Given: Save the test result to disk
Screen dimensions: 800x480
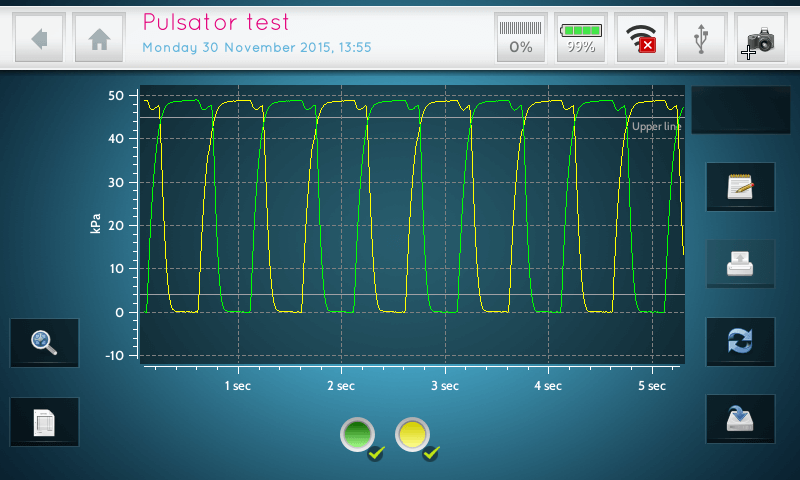Looking at the screenshot, I should tap(740, 419).
